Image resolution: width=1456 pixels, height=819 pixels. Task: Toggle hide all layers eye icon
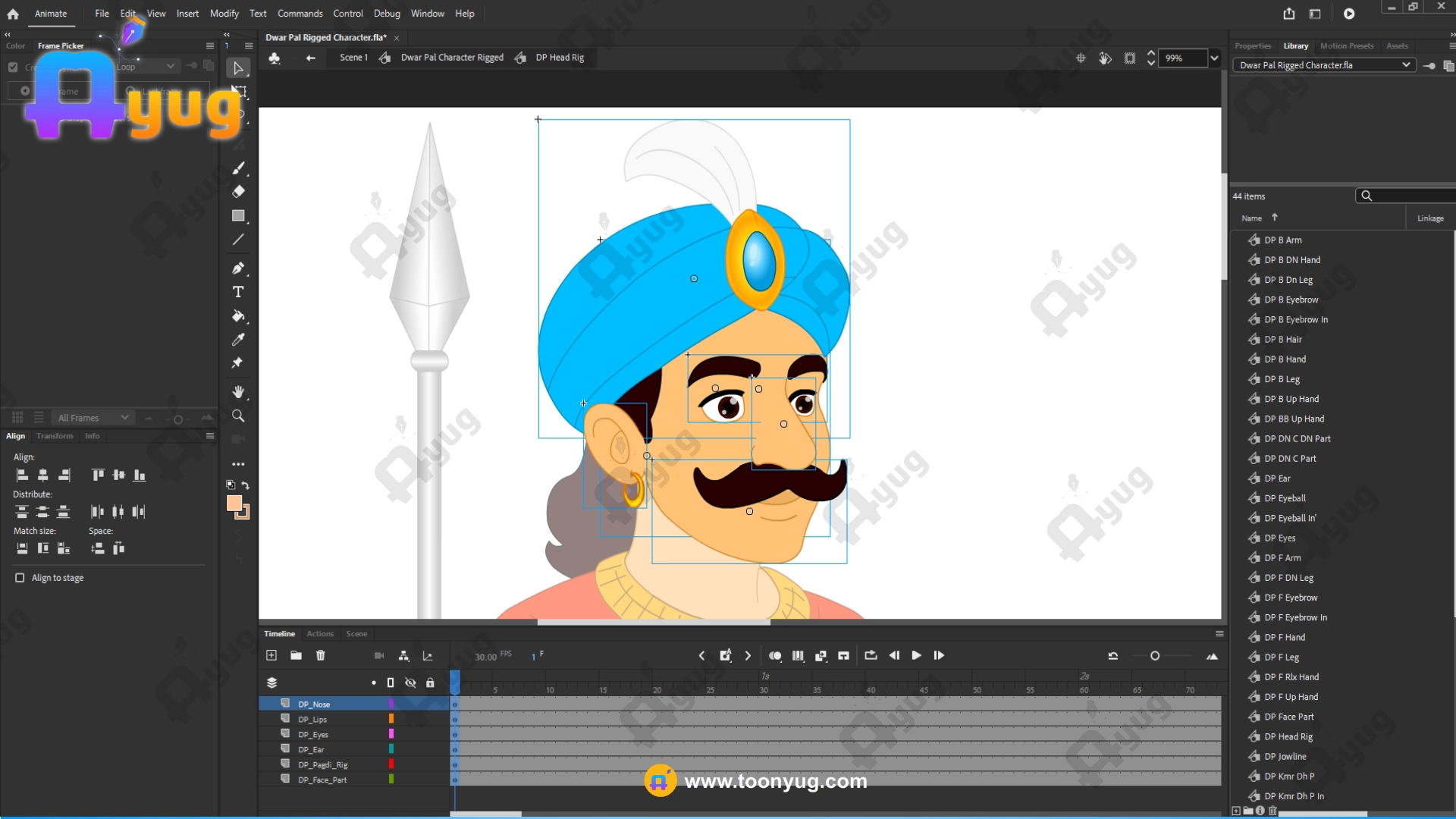click(x=410, y=682)
